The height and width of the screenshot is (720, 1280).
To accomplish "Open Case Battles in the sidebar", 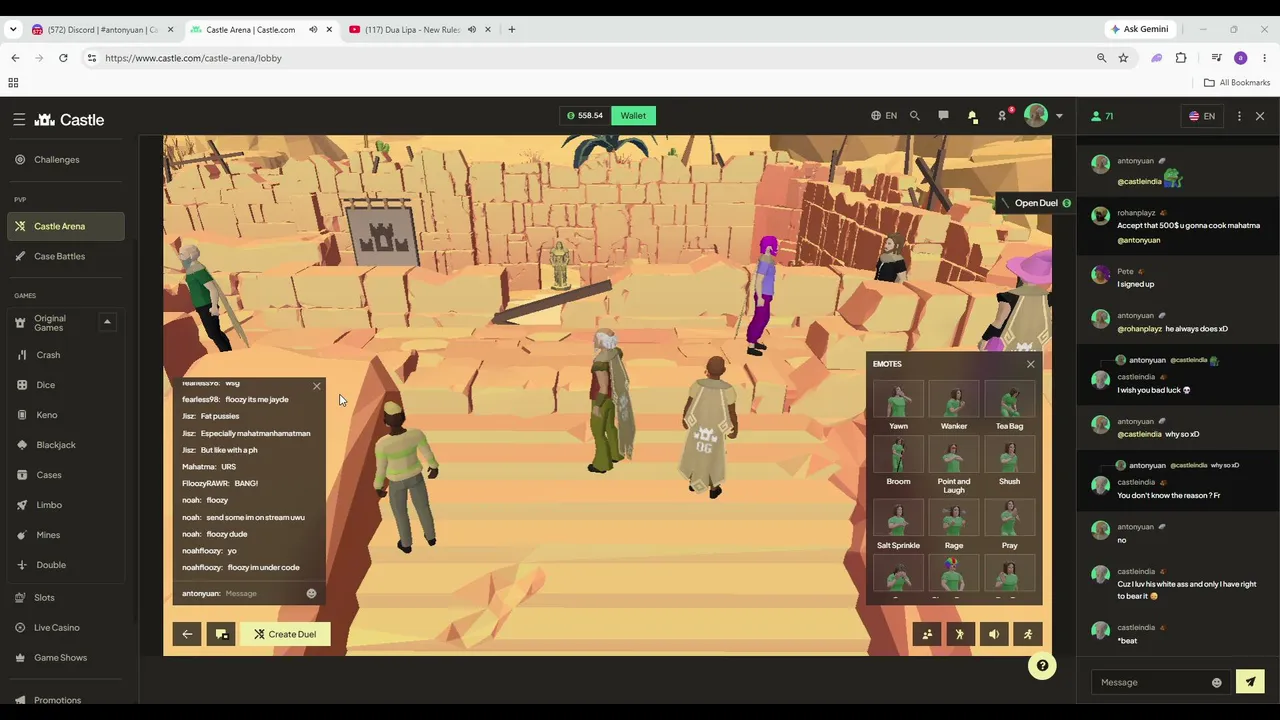I will tap(66, 257).
